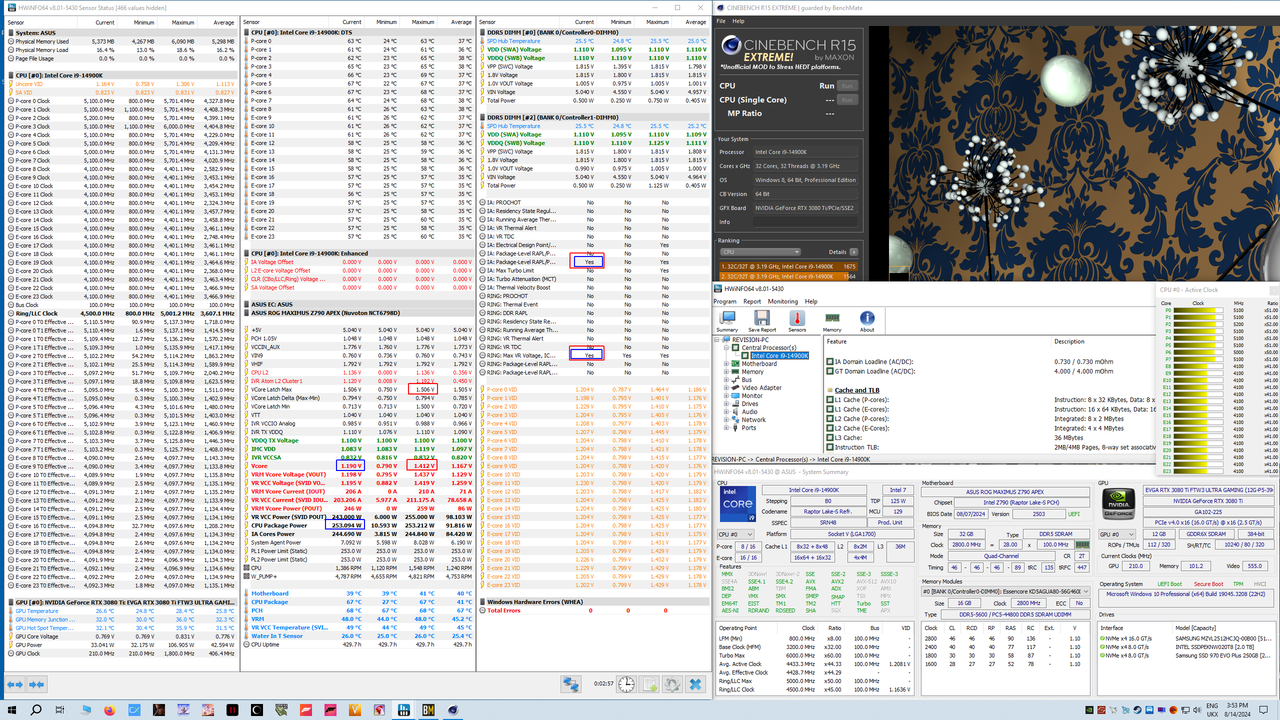Open the Summary toolbar icon in HWiNFO

pyautogui.click(x=727, y=320)
